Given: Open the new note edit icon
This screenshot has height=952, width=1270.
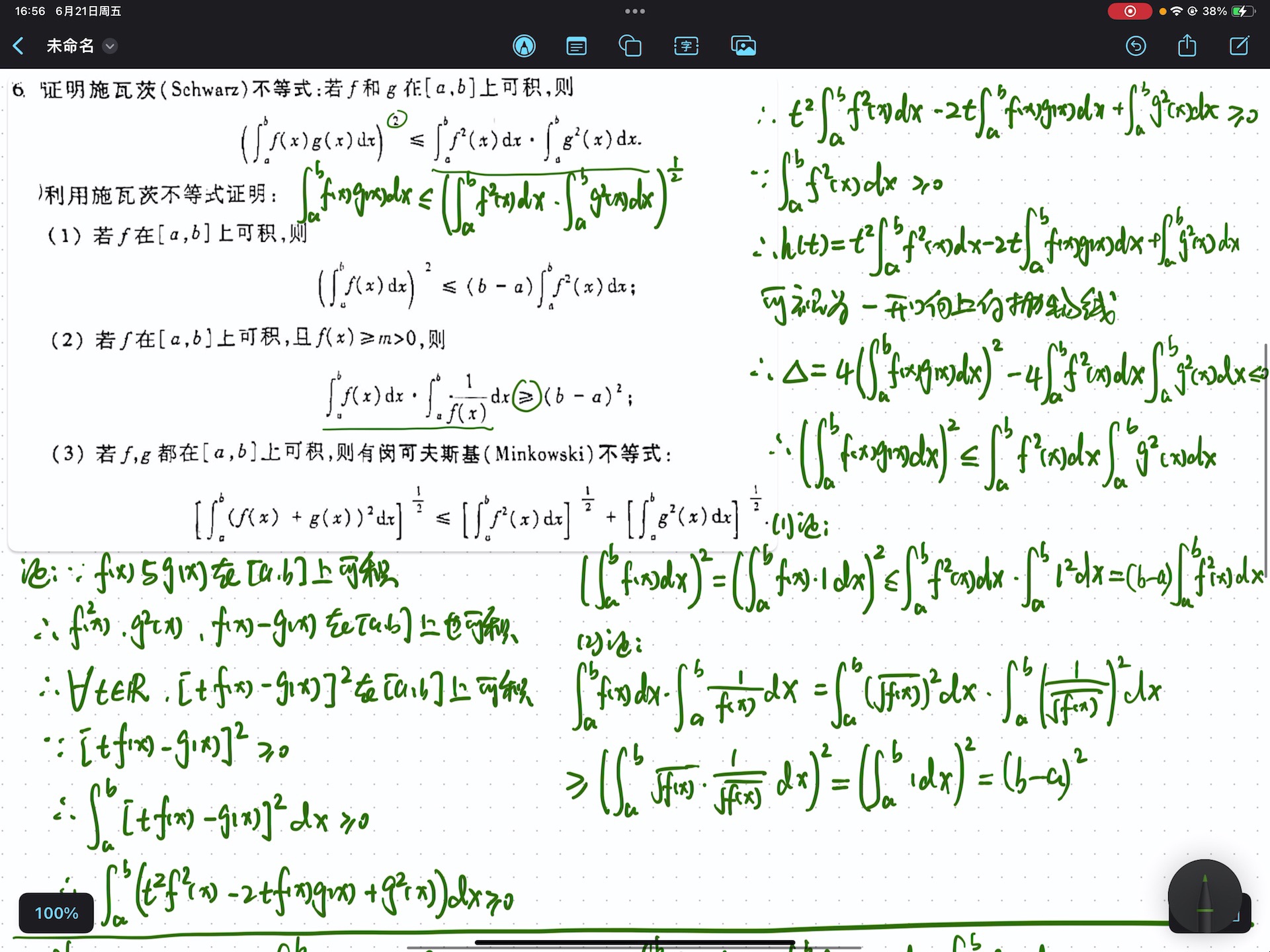Looking at the screenshot, I should [1239, 46].
